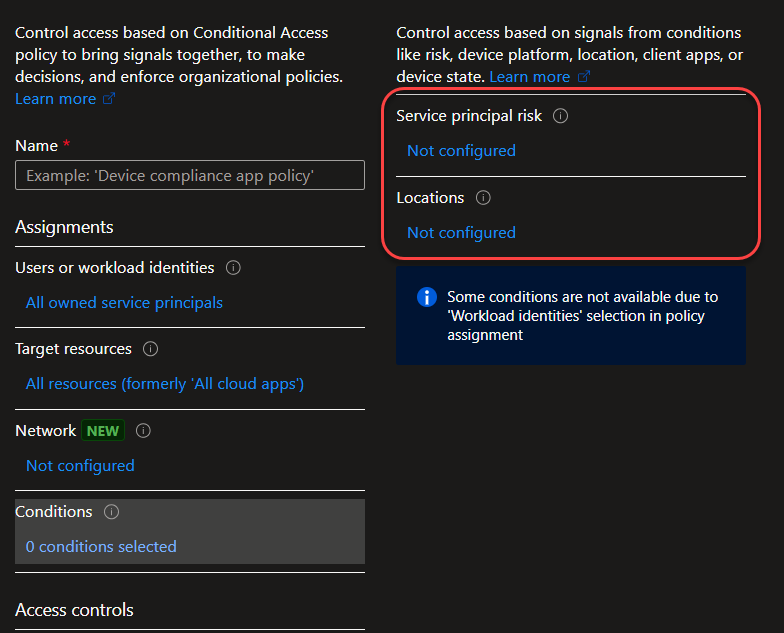Image resolution: width=784 pixels, height=633 pixels.
Task: Open Network Not configured link
Action: coord(80,466)
